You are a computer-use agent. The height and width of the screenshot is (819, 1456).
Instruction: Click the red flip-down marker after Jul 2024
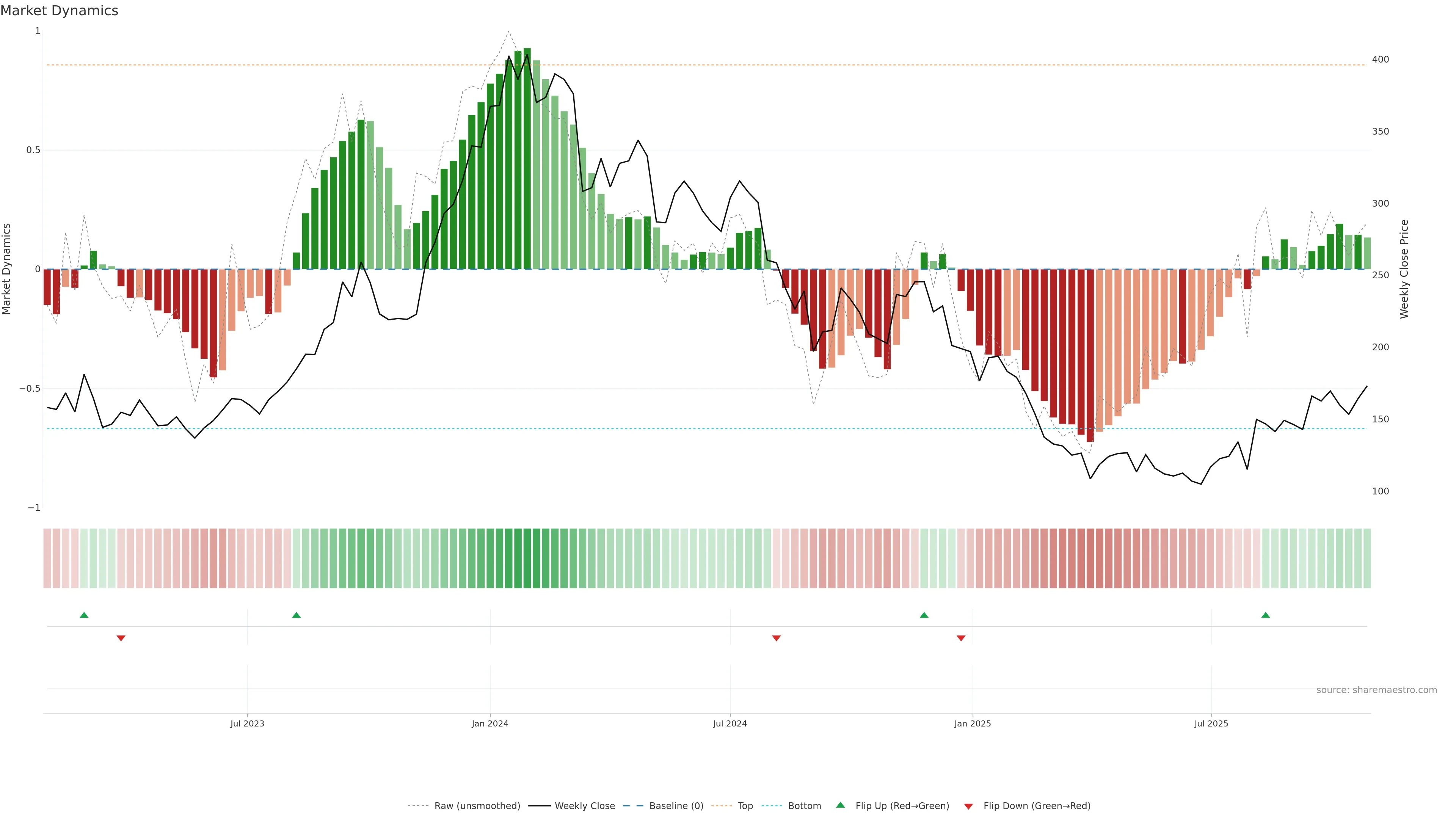(x=776, y=638)
